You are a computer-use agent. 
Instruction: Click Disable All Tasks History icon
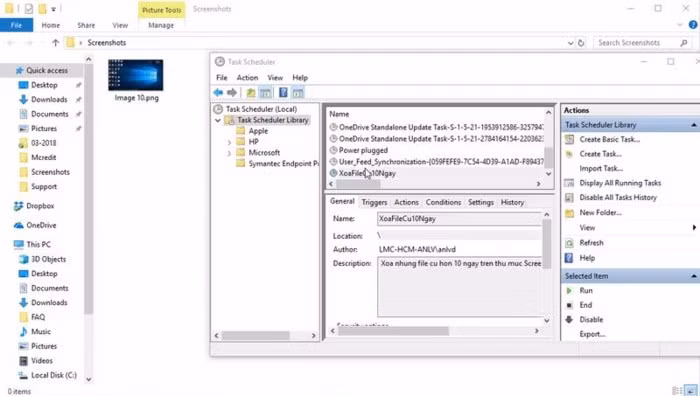[x=569, y=197]
